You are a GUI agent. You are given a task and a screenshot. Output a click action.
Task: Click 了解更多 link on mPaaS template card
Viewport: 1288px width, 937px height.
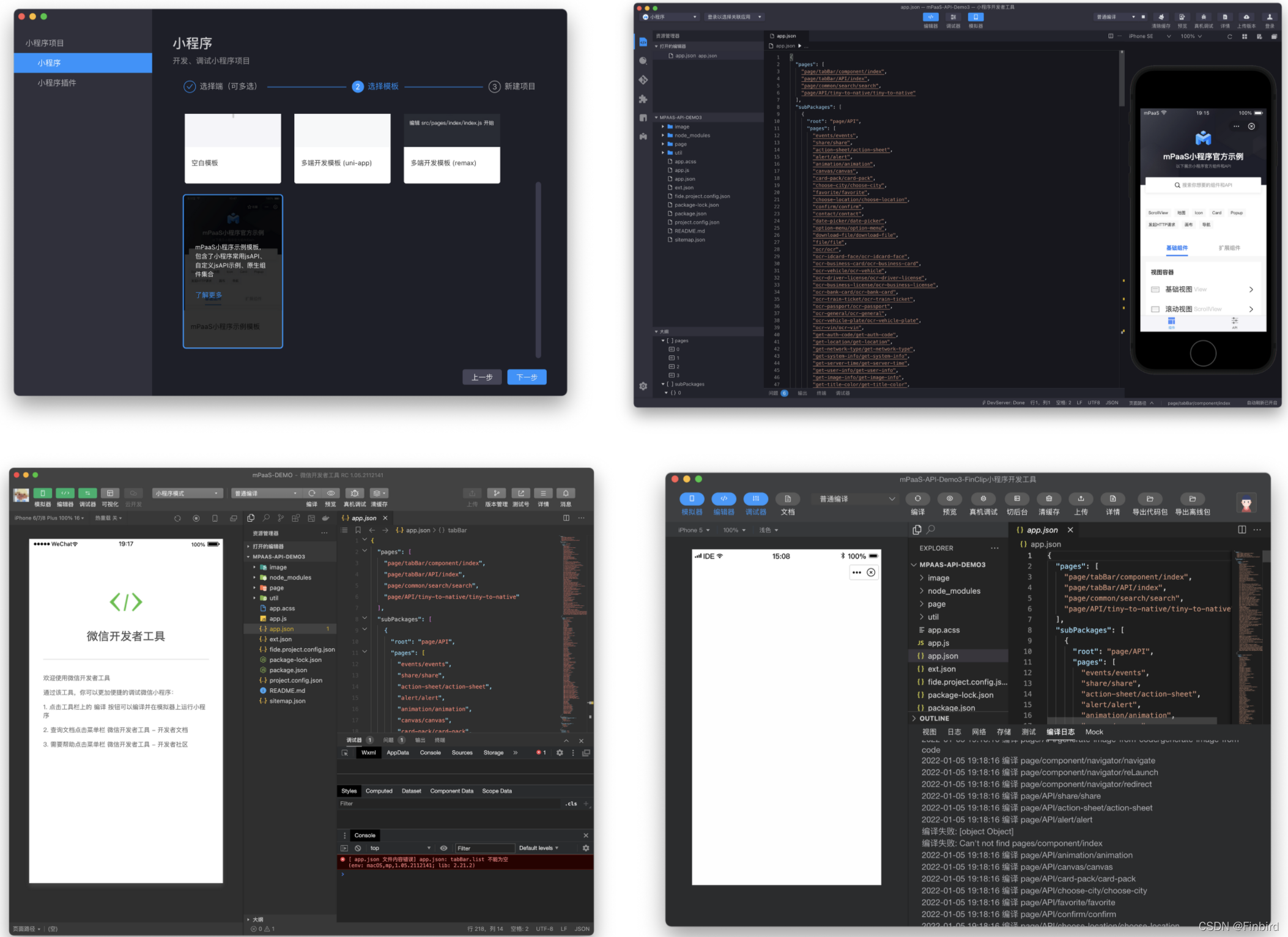click(209, 295)
